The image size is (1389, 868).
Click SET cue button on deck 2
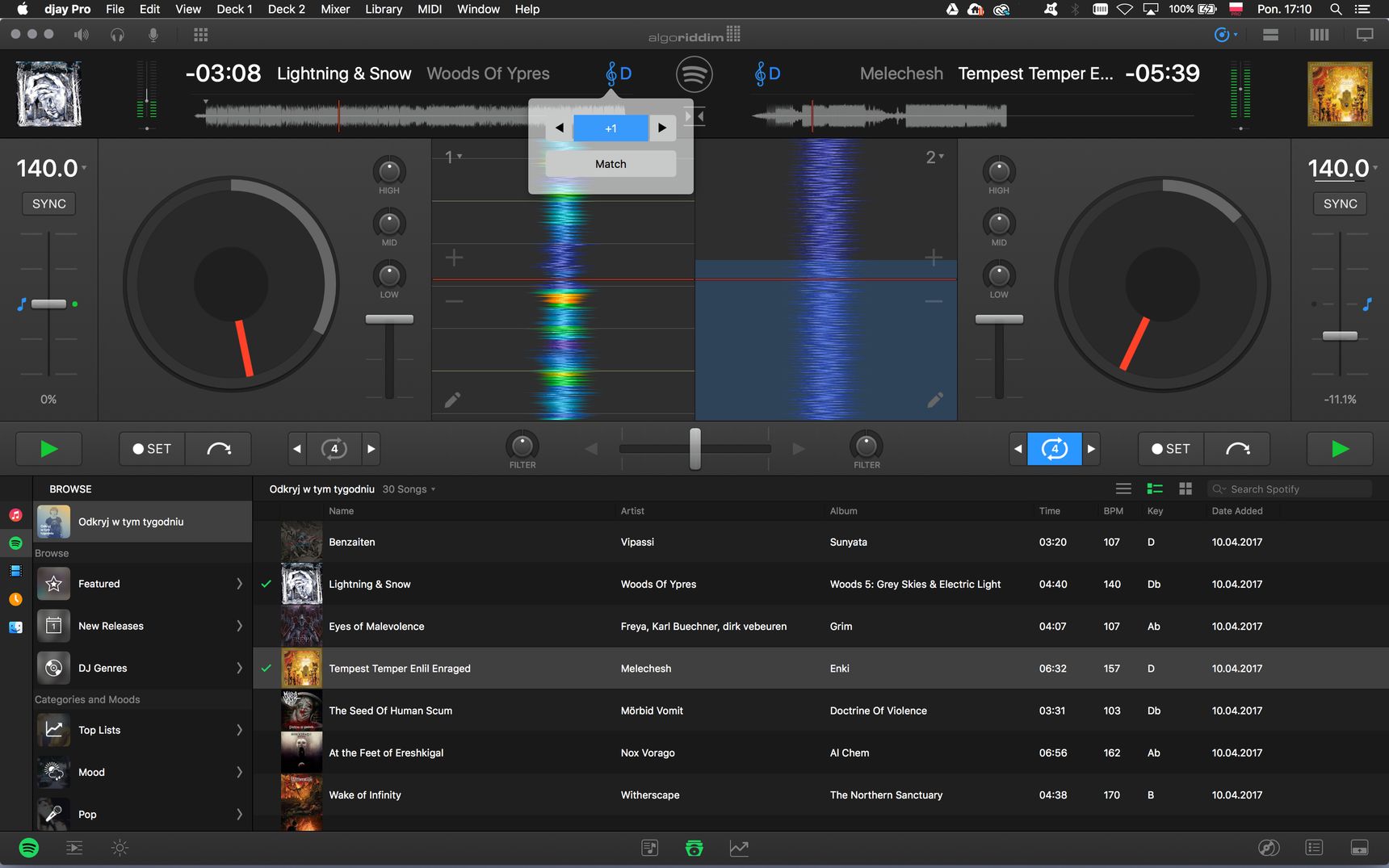coord(1171,449)
